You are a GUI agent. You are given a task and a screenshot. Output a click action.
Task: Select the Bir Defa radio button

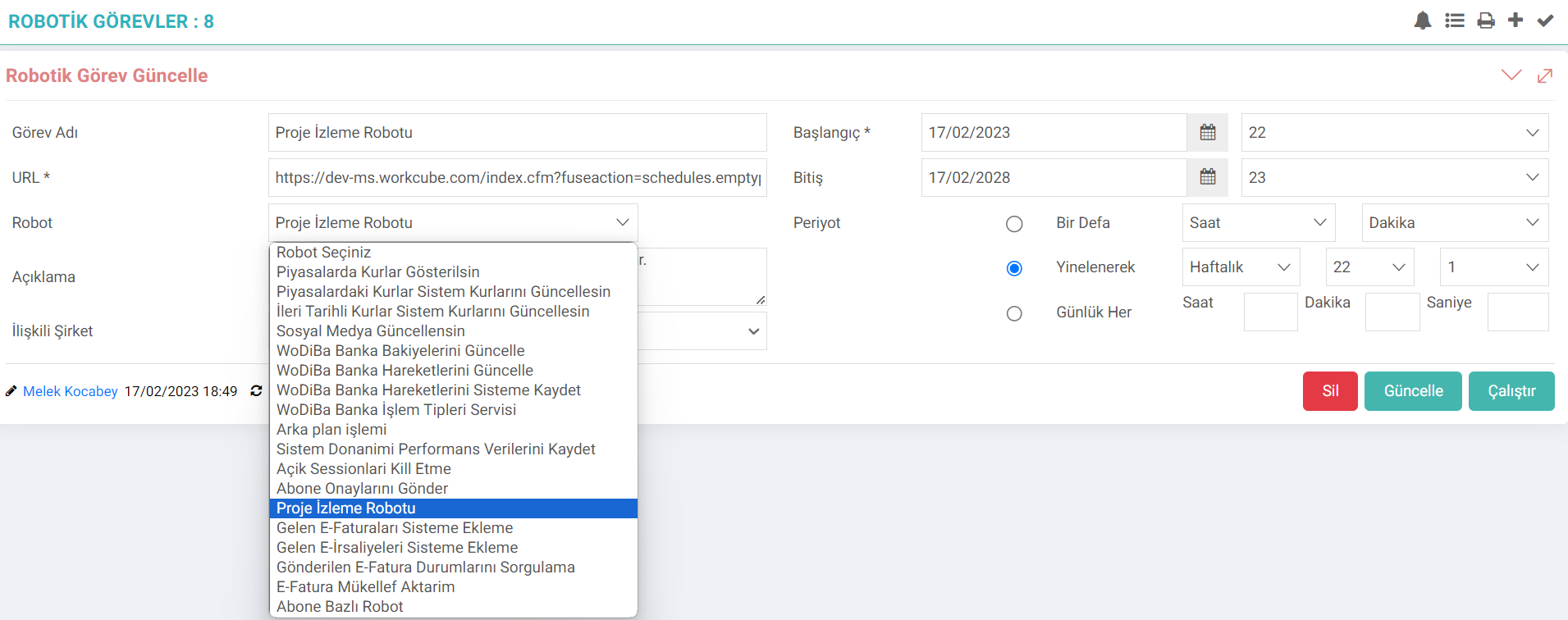coord(1014,224)
